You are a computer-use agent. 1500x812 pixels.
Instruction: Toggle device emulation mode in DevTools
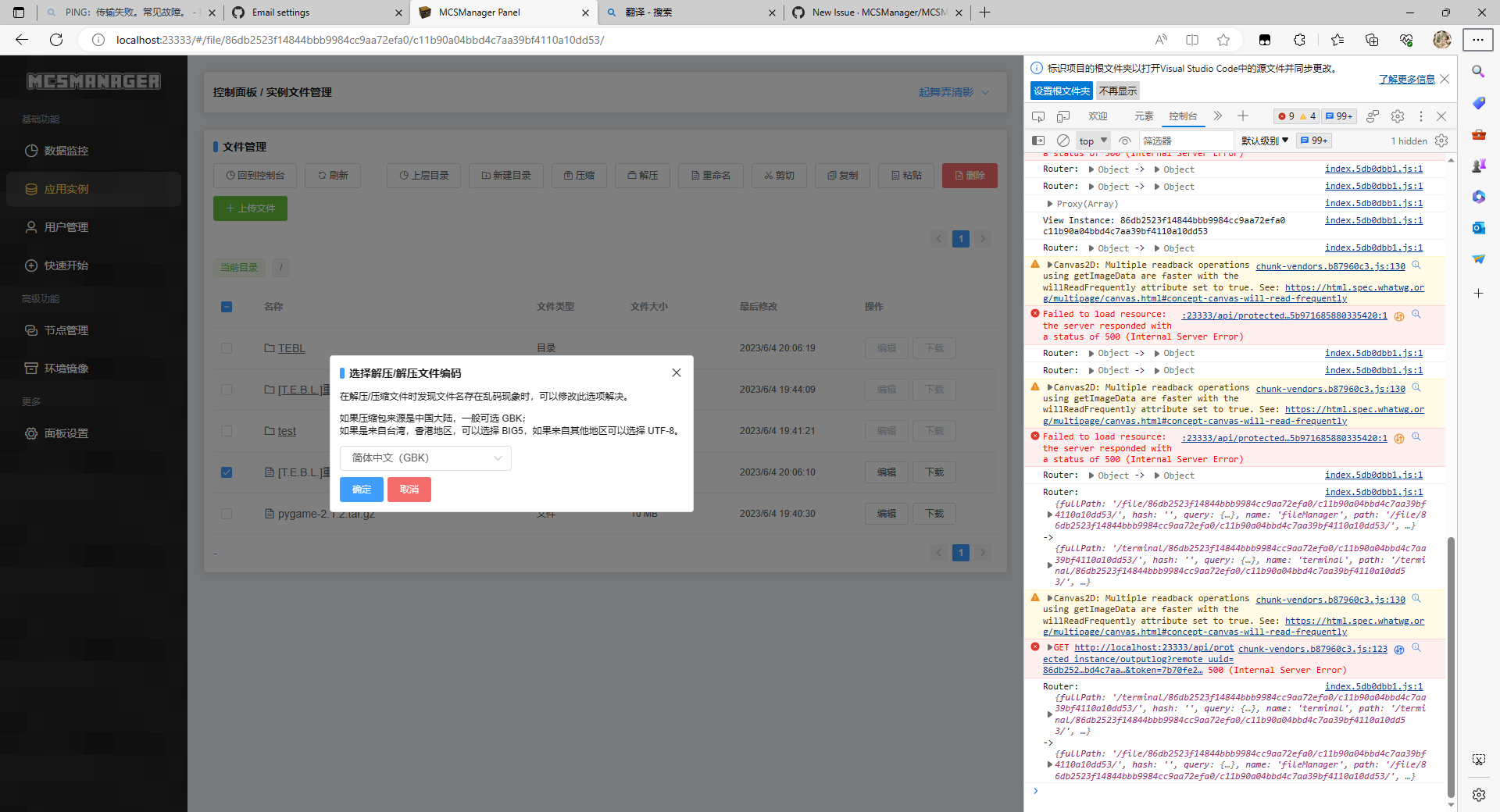coord(1063,116)
